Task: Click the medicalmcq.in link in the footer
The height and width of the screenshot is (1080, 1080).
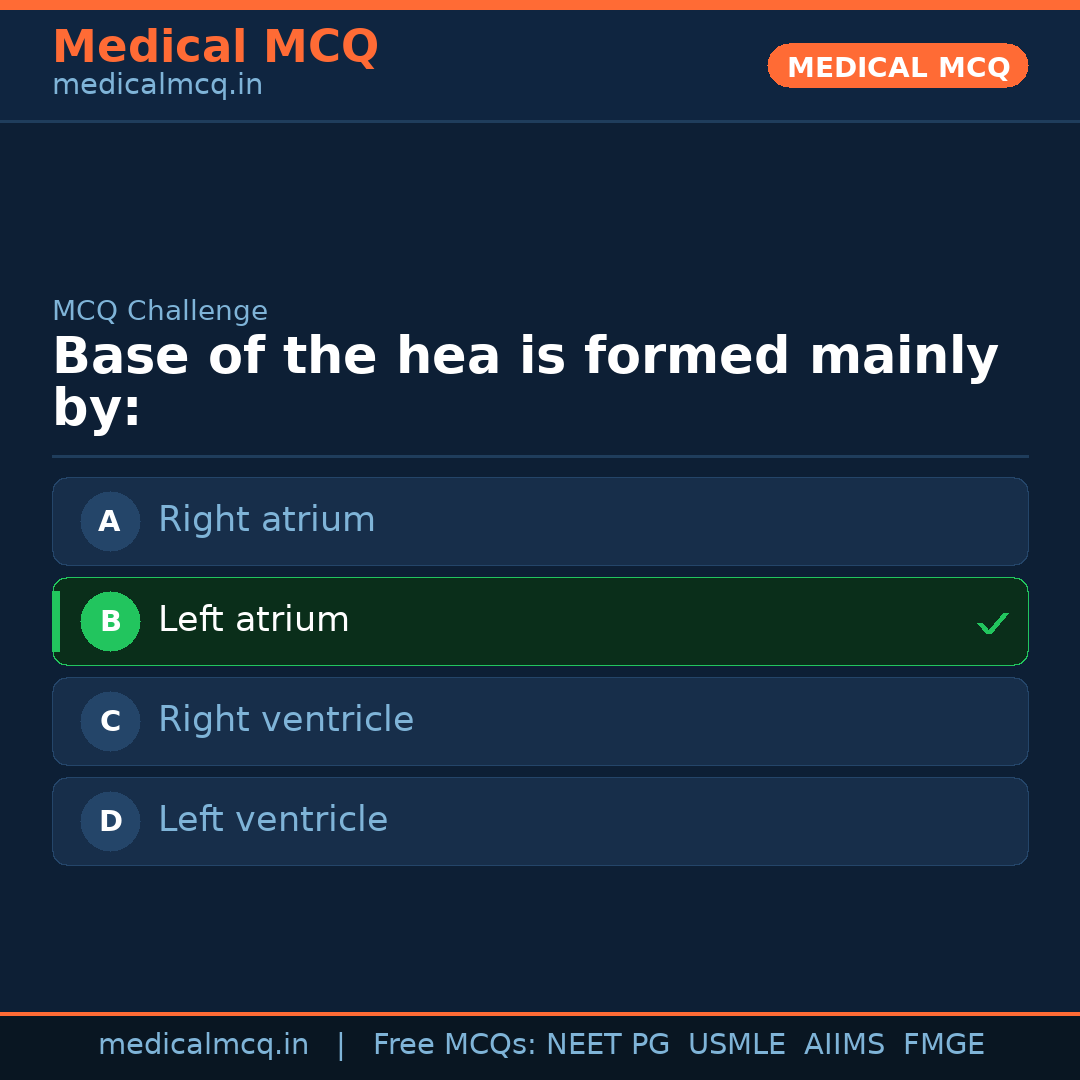Action: [x=204, y=1043]
